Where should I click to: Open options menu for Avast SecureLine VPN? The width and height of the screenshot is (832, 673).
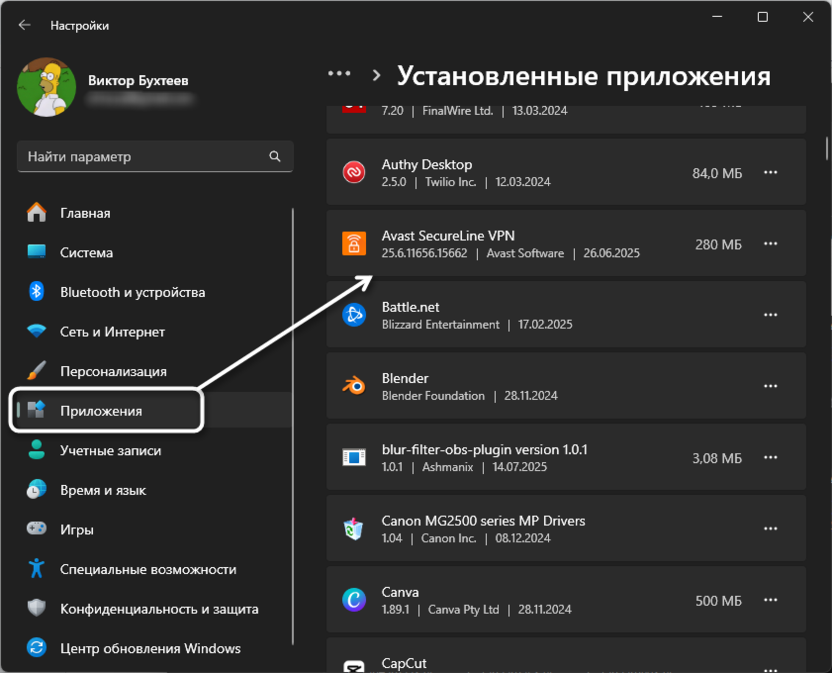pos(771,243)
